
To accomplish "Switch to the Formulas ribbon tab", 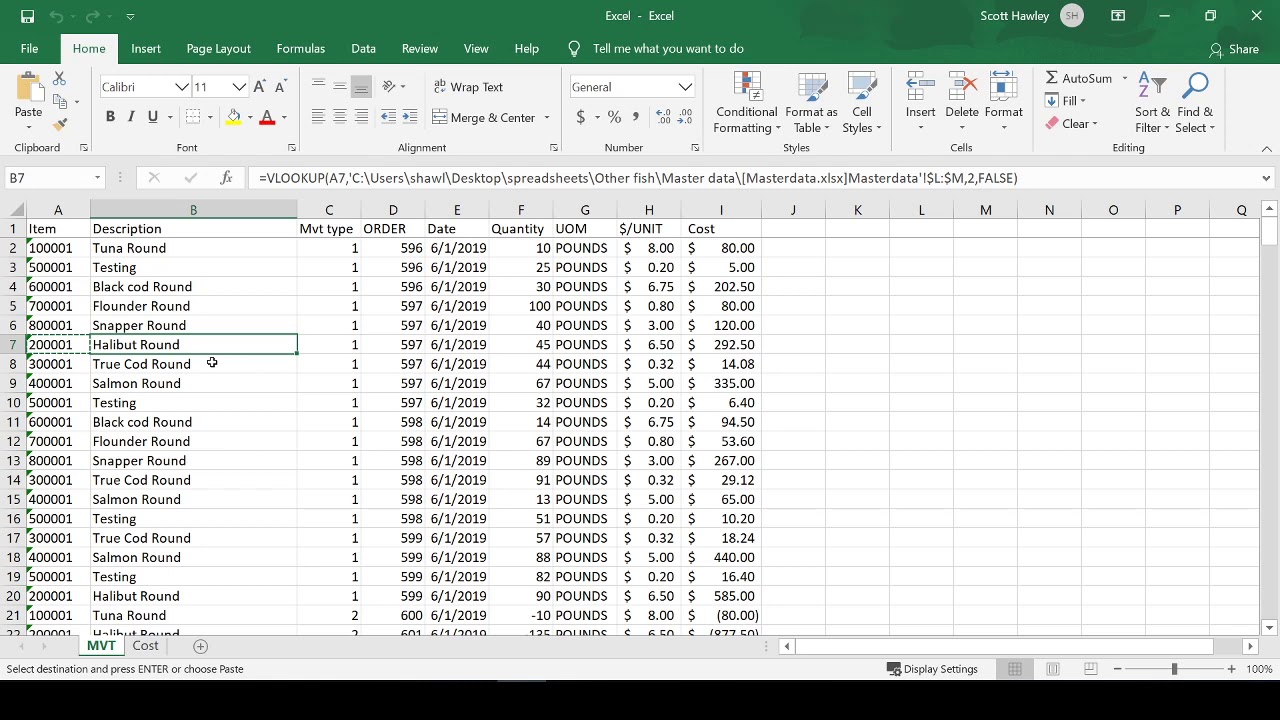I will tap(301, 48).
